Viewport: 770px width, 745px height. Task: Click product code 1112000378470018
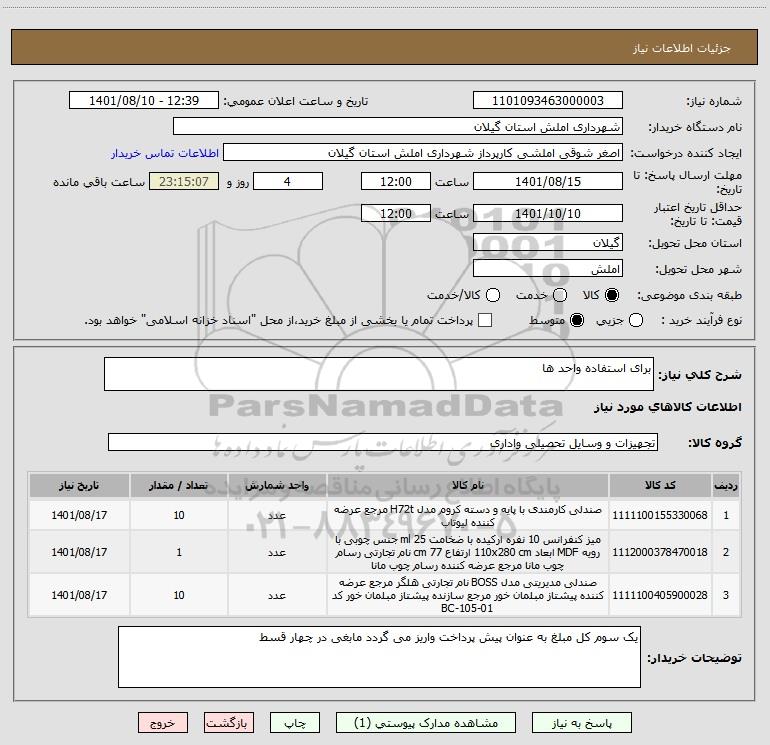click(660, 552)
